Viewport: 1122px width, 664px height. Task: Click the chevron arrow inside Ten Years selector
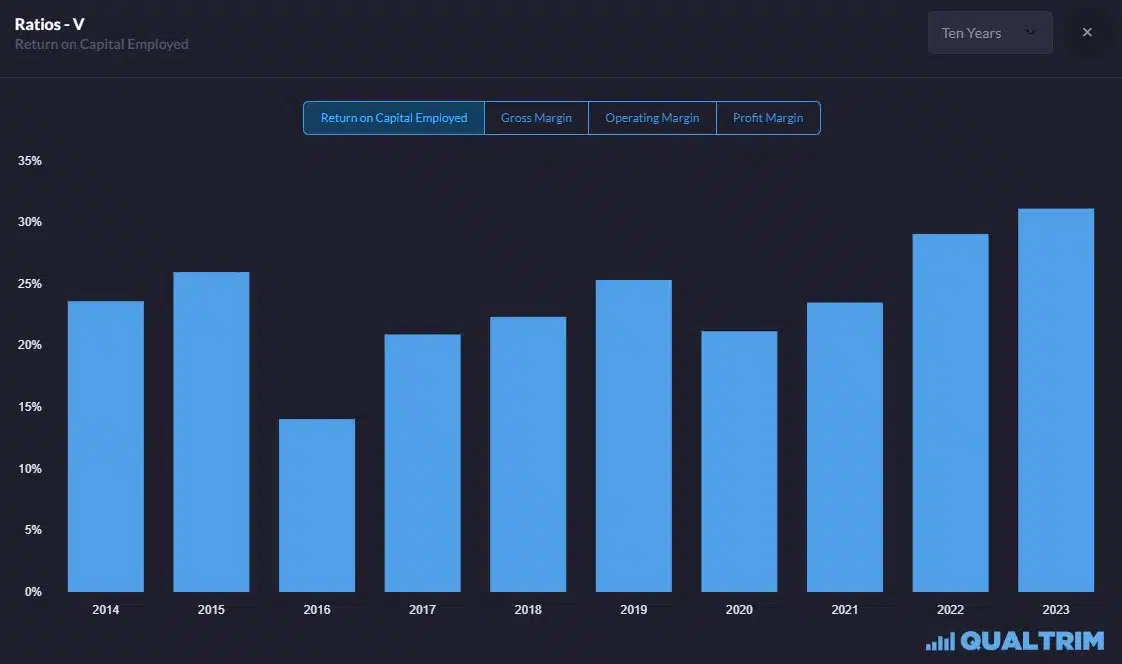[x=1030, y=32]
